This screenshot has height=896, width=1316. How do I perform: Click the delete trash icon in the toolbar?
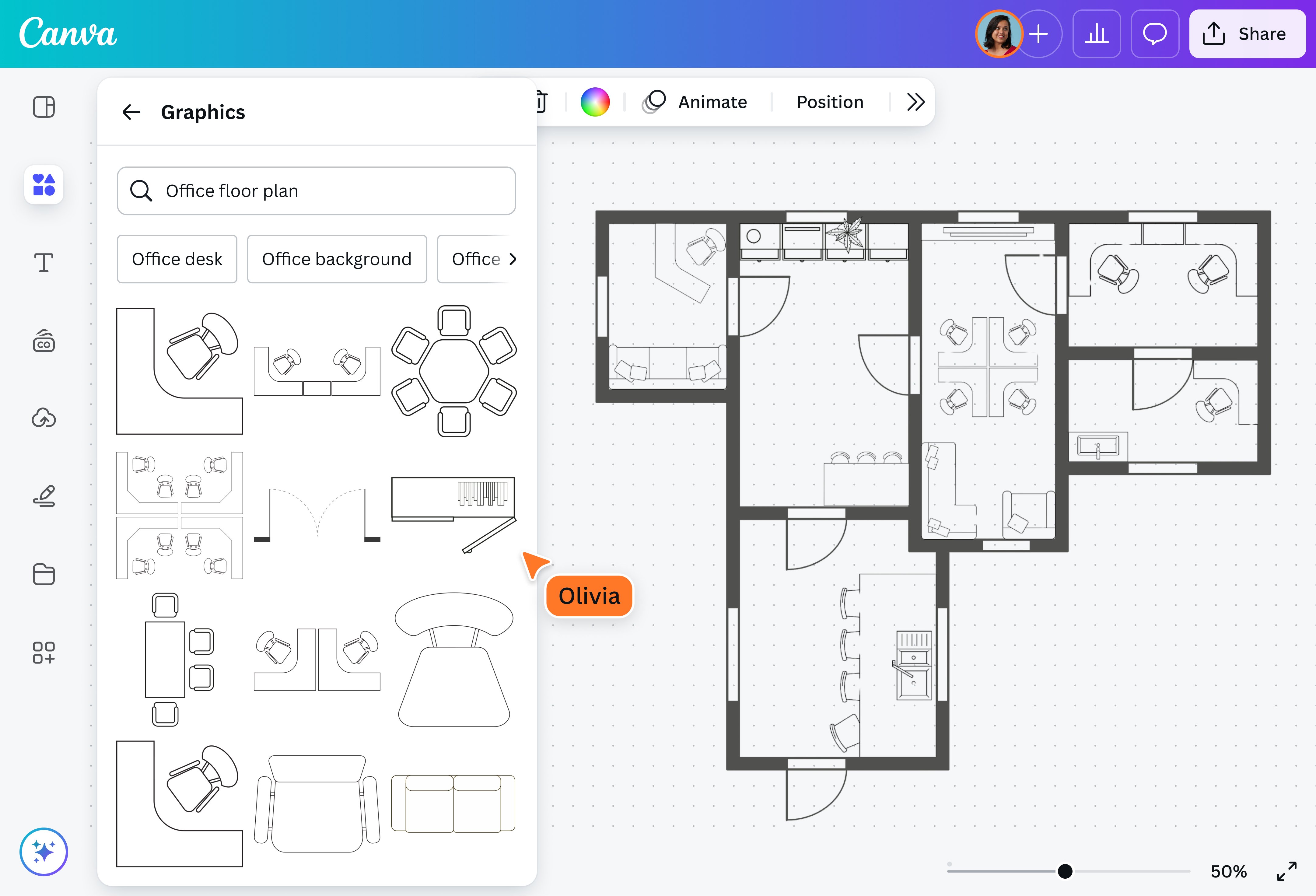click(539, 102)
